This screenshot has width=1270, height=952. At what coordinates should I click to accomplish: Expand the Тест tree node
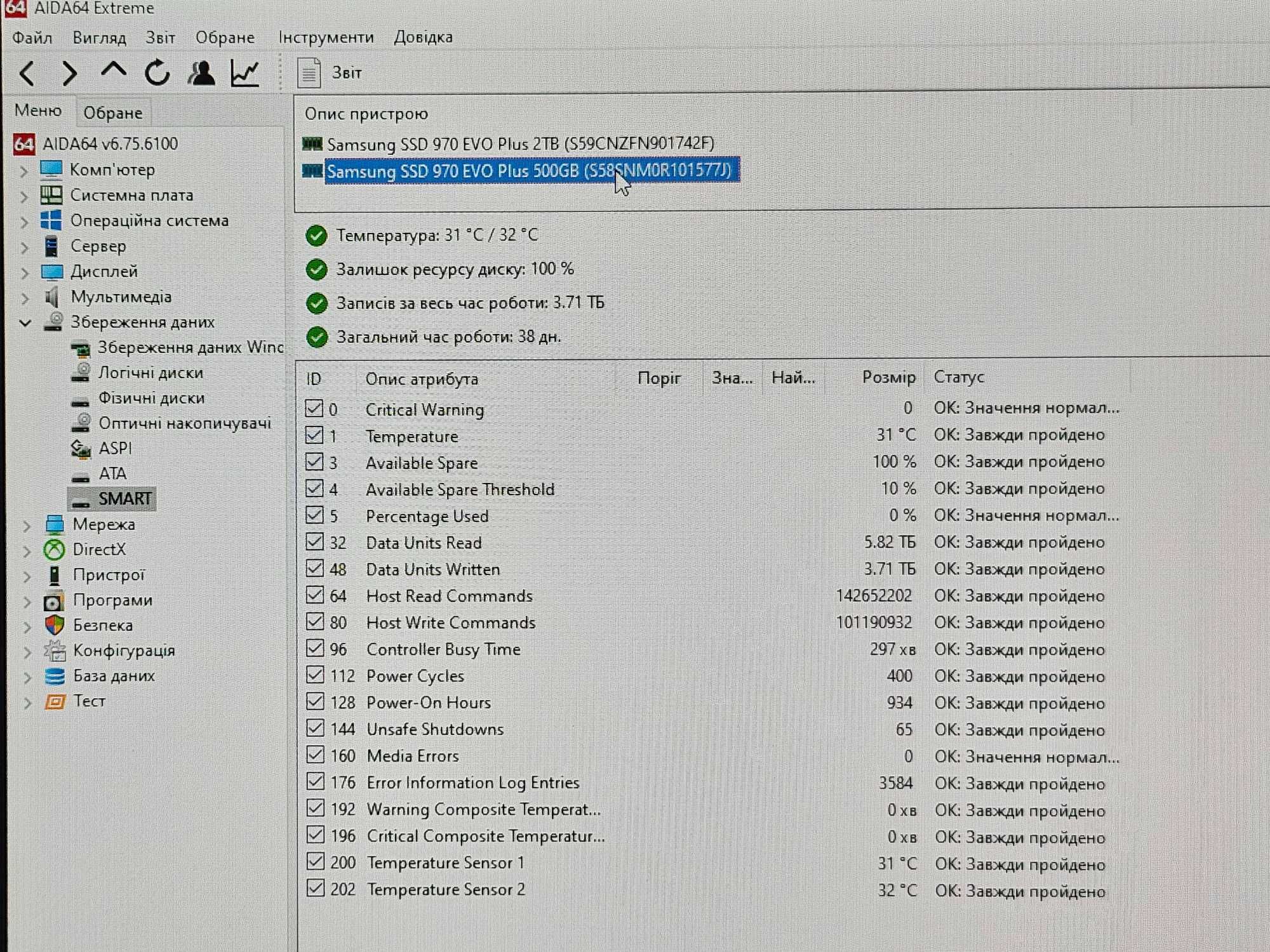pyautogui.click(x=27, y=703)
